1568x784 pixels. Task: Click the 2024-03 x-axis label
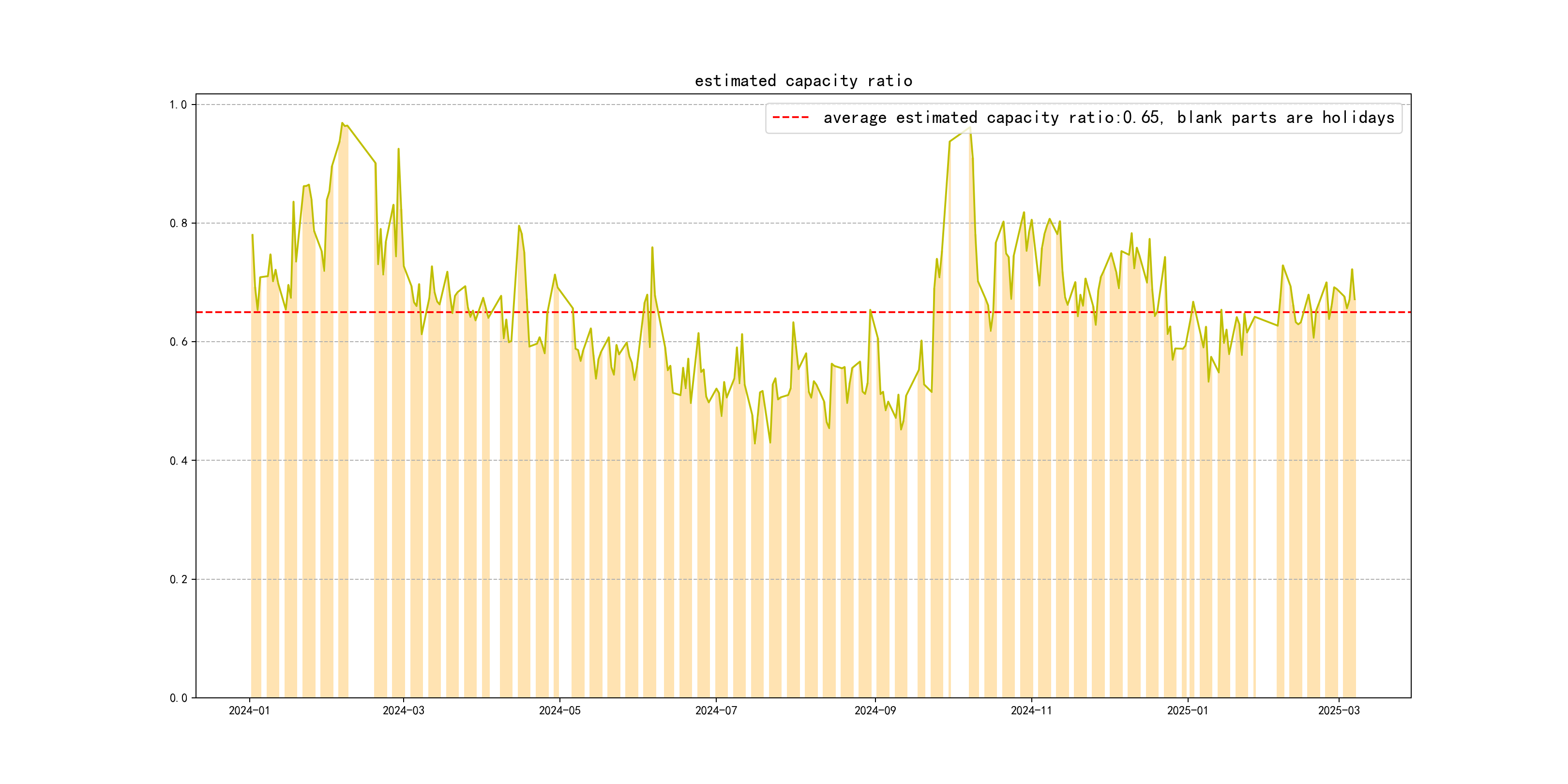pos(403,711)
